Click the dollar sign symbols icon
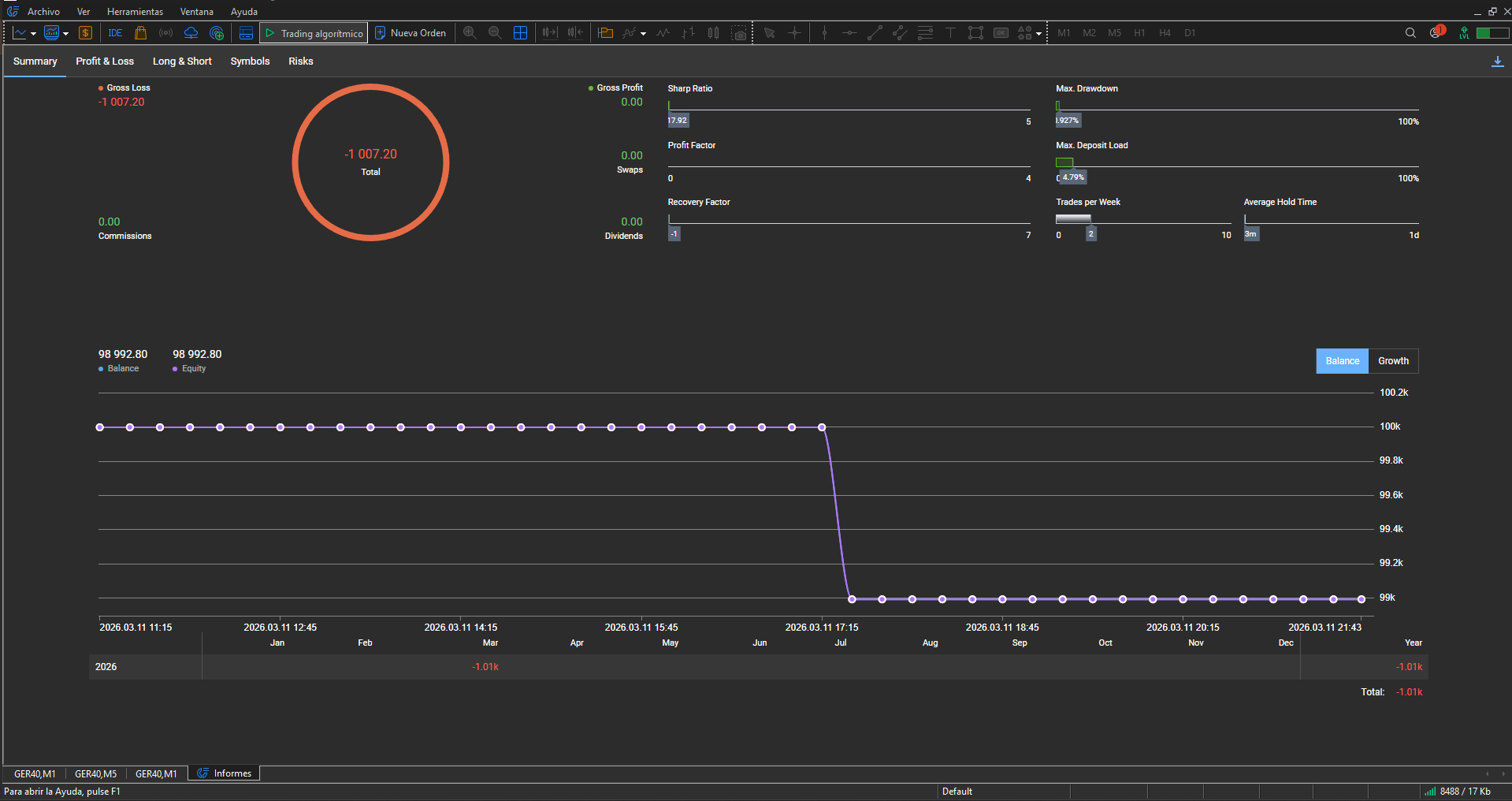1512x801 pixels. point(86,33)
